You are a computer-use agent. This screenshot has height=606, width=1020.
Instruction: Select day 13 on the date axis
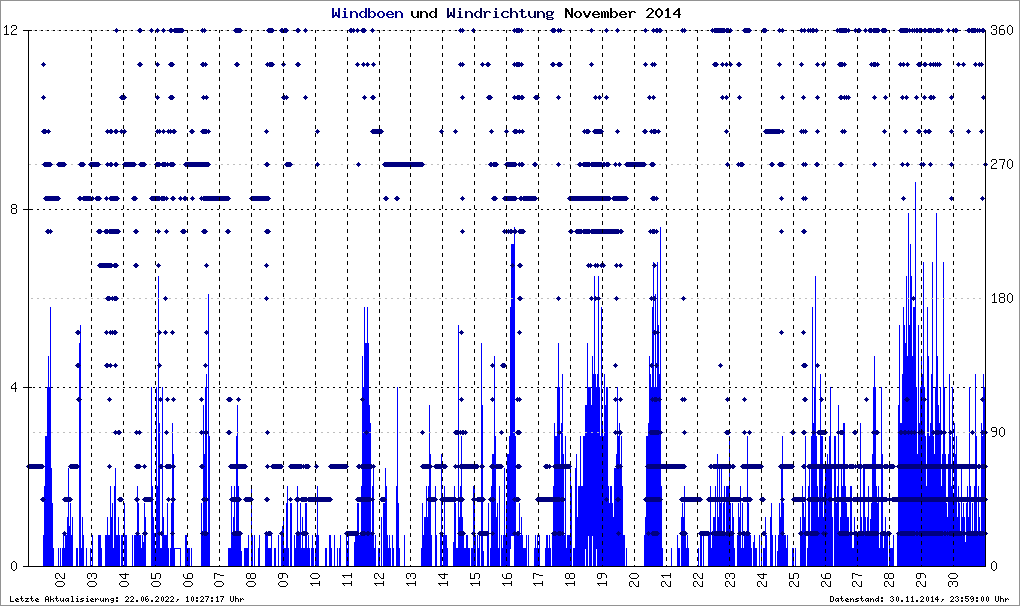click(x=411, y=580)
